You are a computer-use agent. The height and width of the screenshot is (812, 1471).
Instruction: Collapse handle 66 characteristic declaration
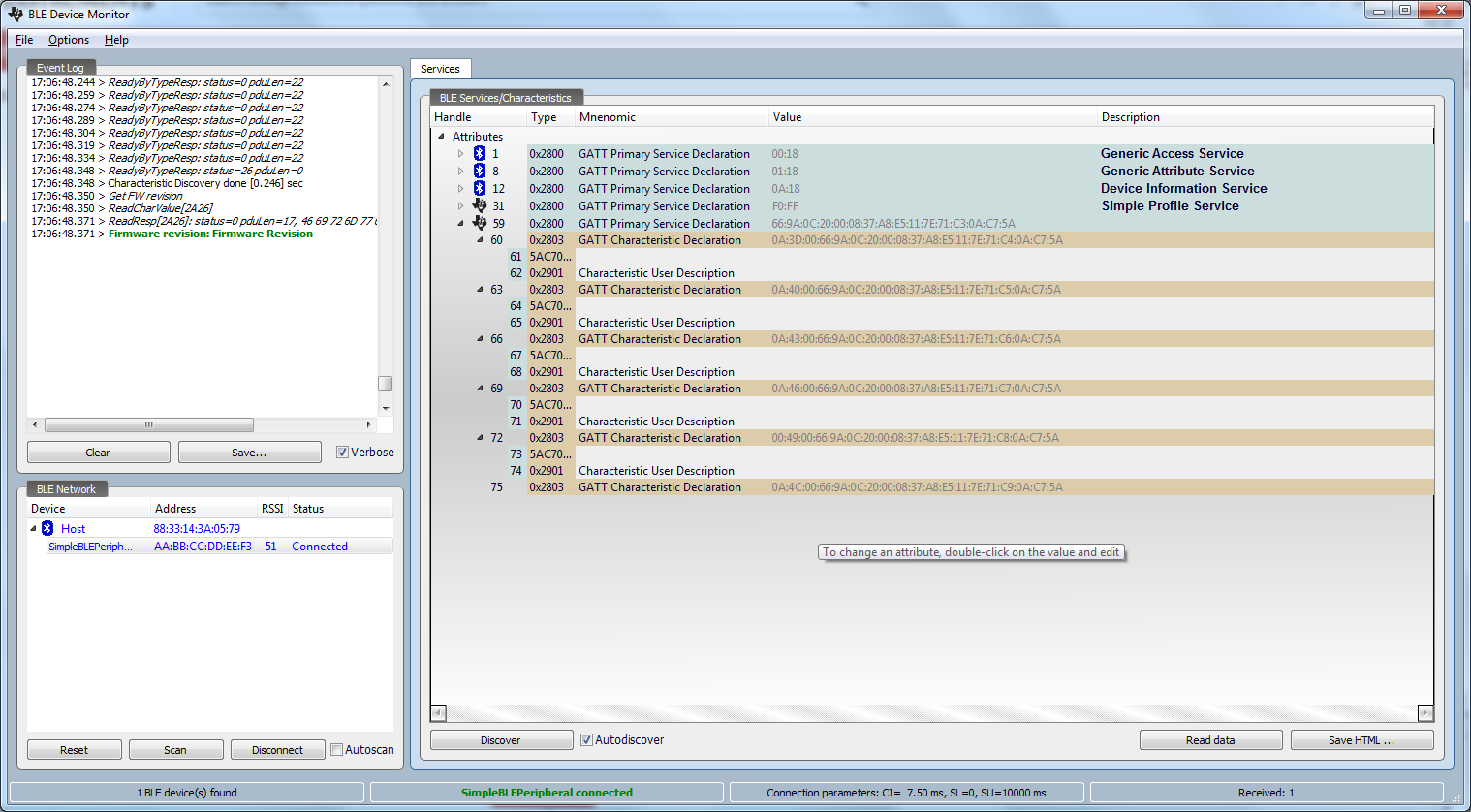(x=480, y=339)
